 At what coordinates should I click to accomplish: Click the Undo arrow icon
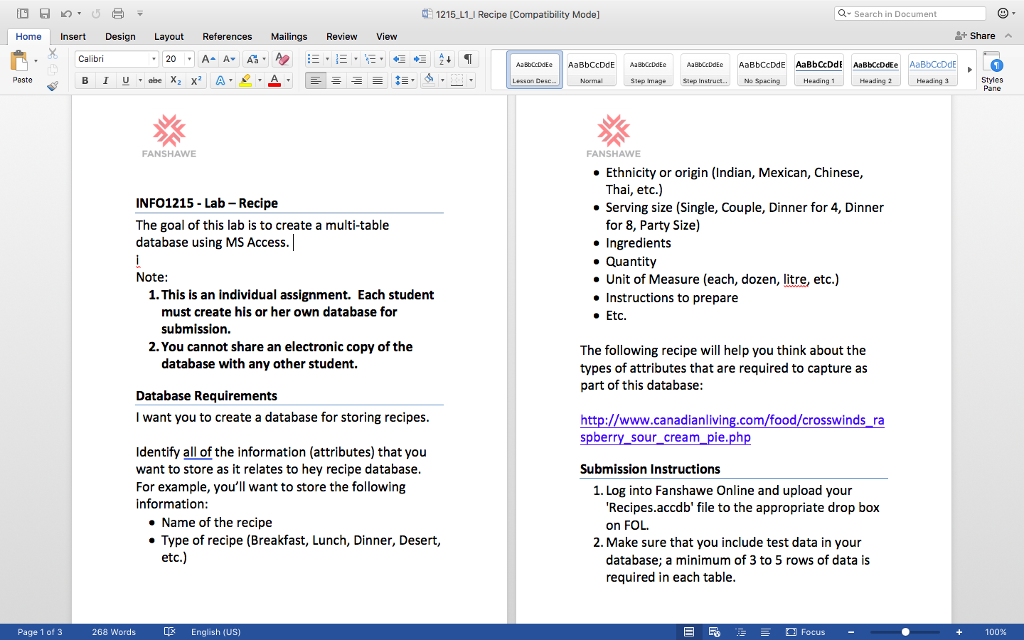(x=66, y=14)
